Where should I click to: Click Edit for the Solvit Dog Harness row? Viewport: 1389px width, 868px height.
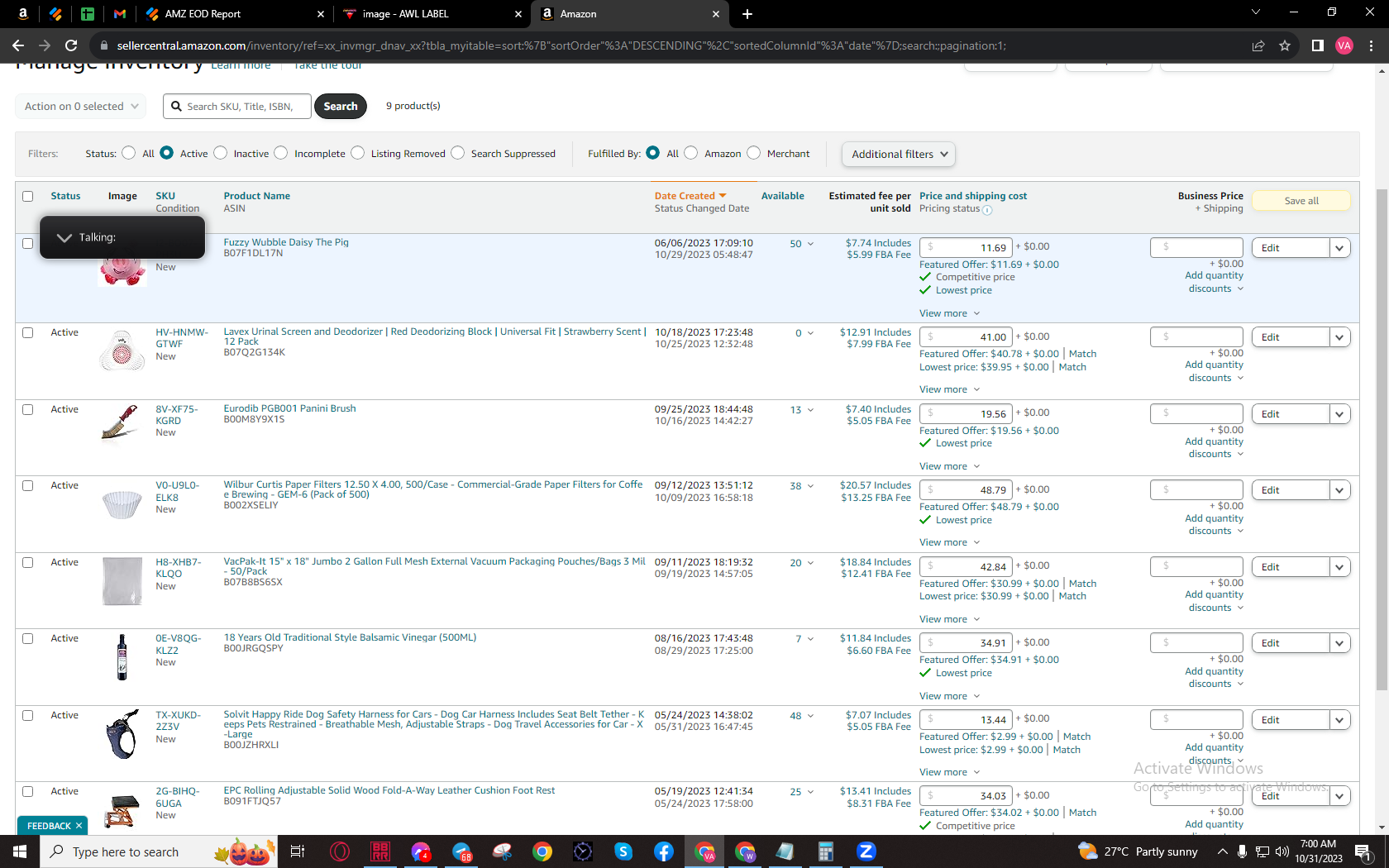[x=1291, y=720]
